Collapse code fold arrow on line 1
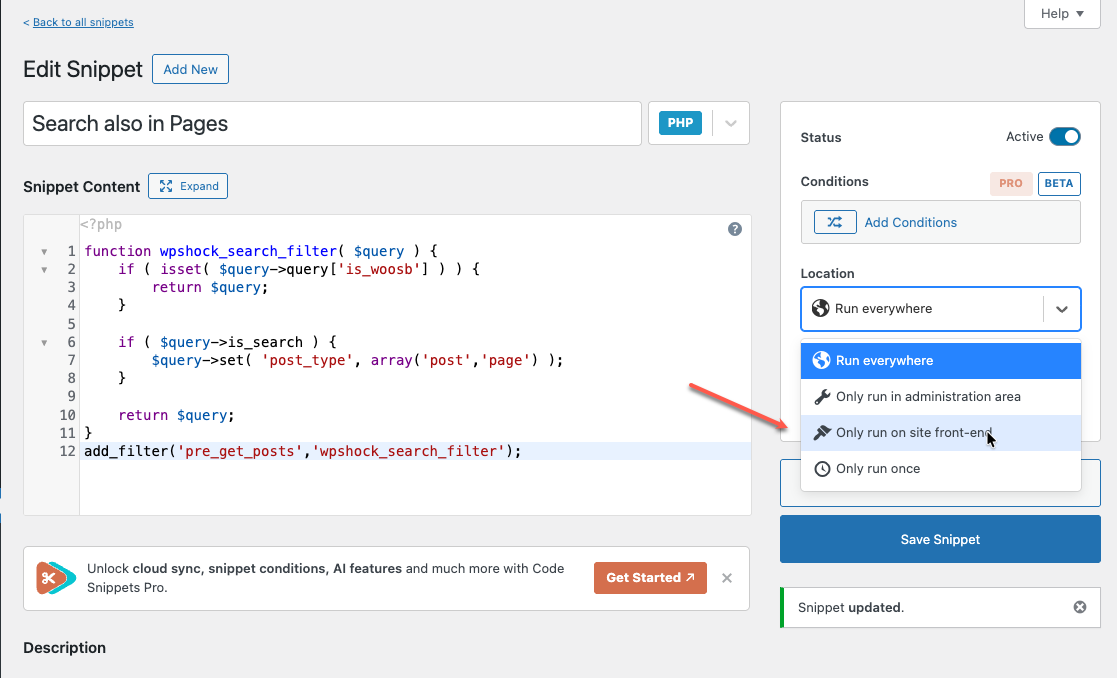The width and height of the screenshot is (1117, 678). click(x=43, y=252)
